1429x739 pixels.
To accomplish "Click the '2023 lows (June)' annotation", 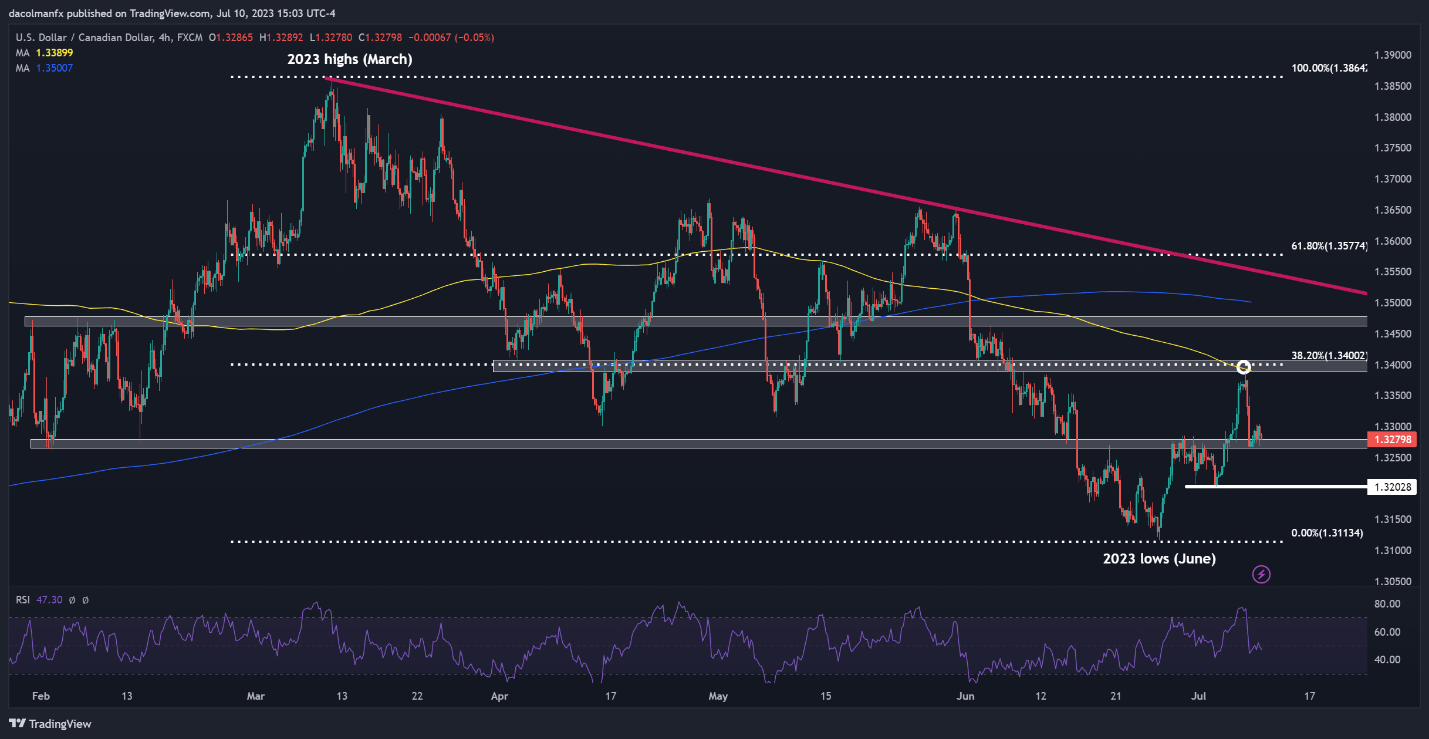I will (x=1158, y=559).
